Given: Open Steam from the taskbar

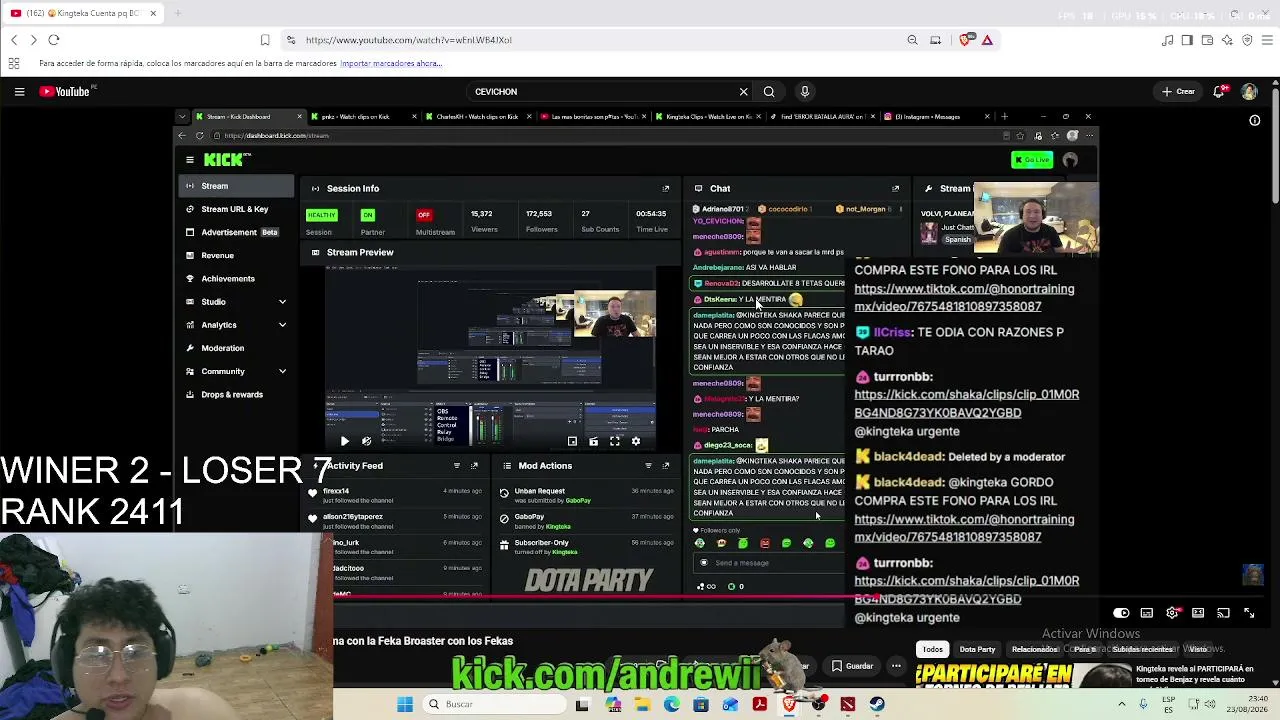Looking at the screenshot, I should [x=877, y=705].
